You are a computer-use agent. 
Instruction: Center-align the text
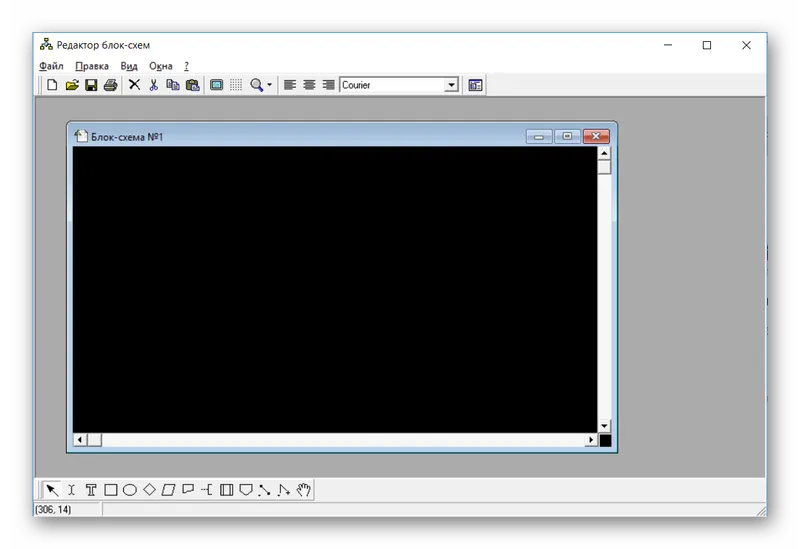[309, 85]
